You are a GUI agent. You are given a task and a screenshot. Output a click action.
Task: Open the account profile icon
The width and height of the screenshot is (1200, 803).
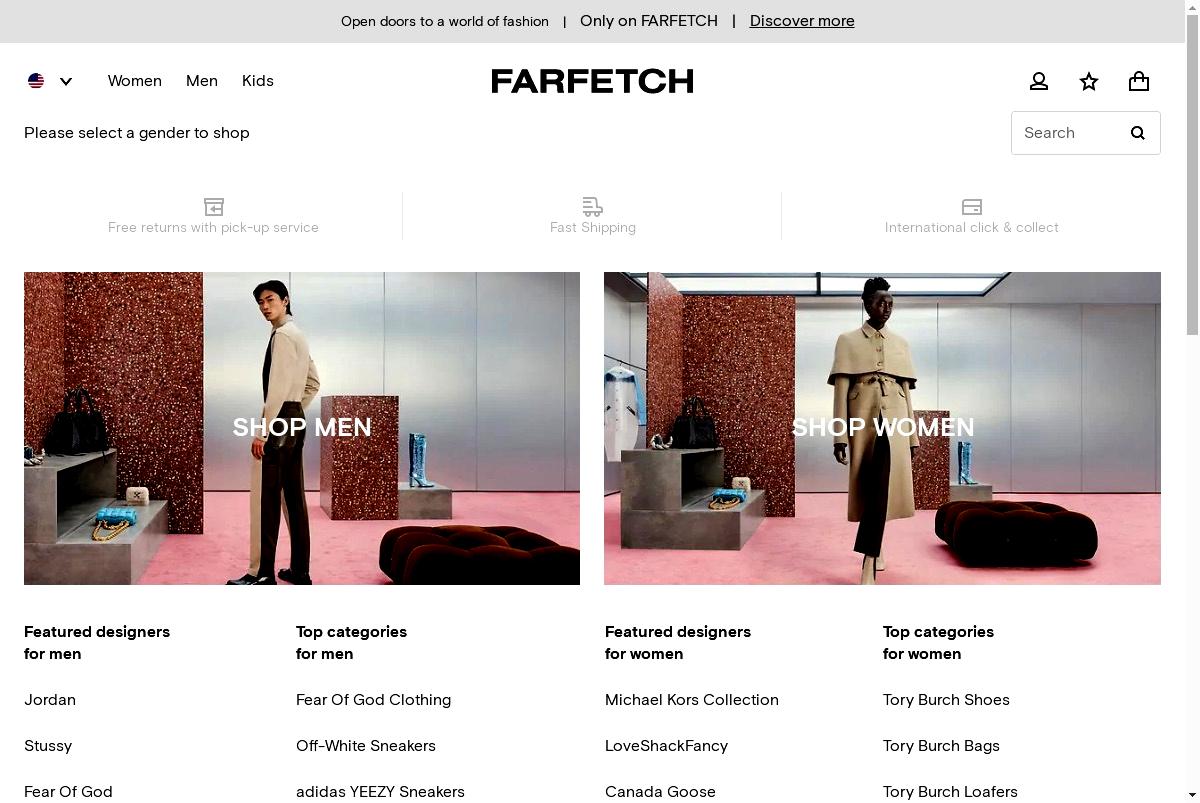coord(1039,82)
